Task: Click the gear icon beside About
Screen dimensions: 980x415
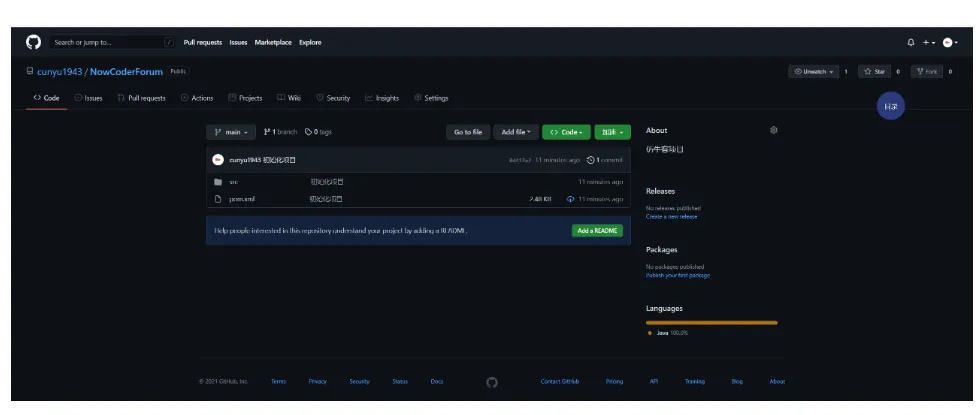Action: point(774,130)
